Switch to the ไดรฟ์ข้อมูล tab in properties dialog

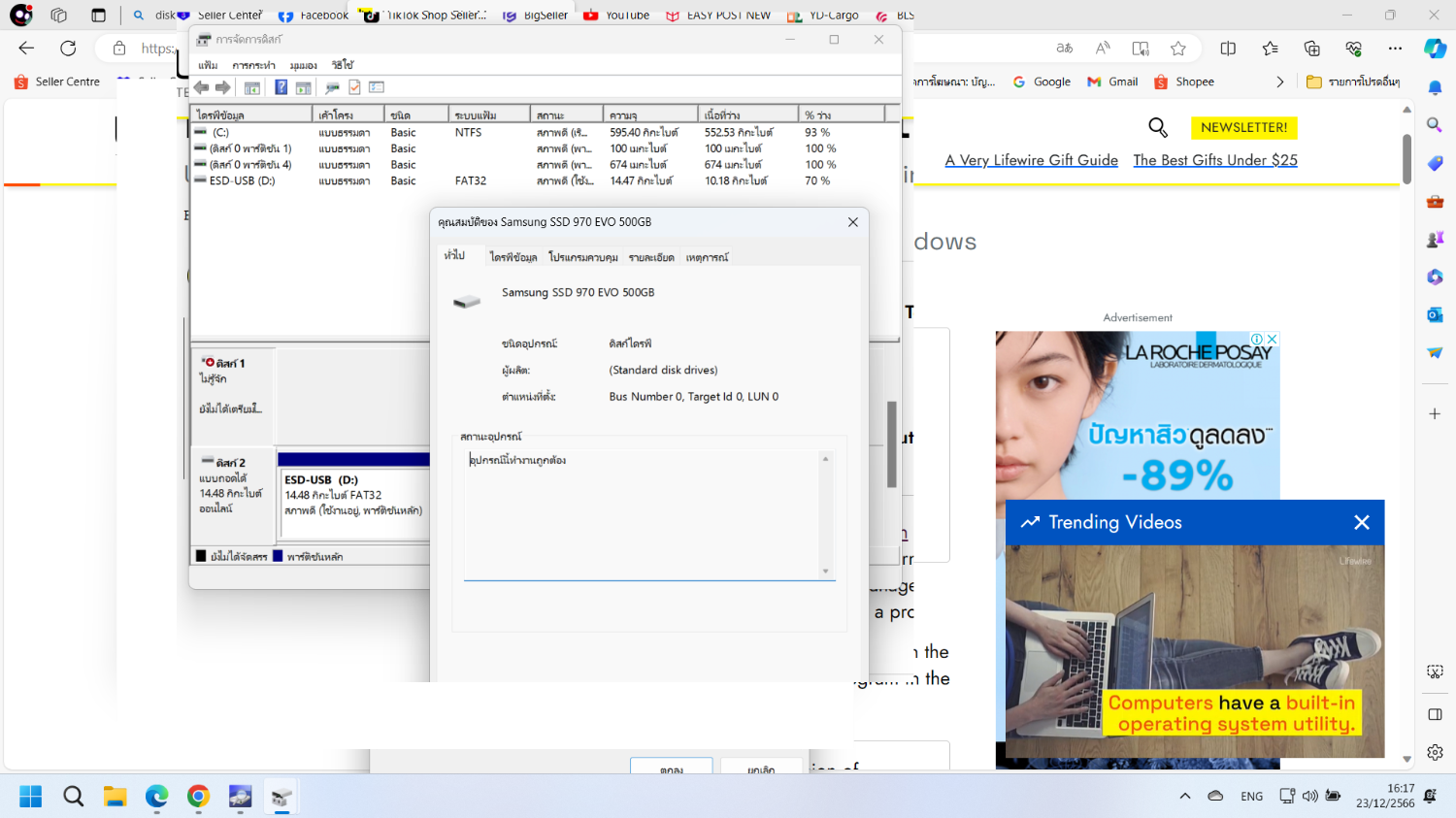click(x=513, y=257)
